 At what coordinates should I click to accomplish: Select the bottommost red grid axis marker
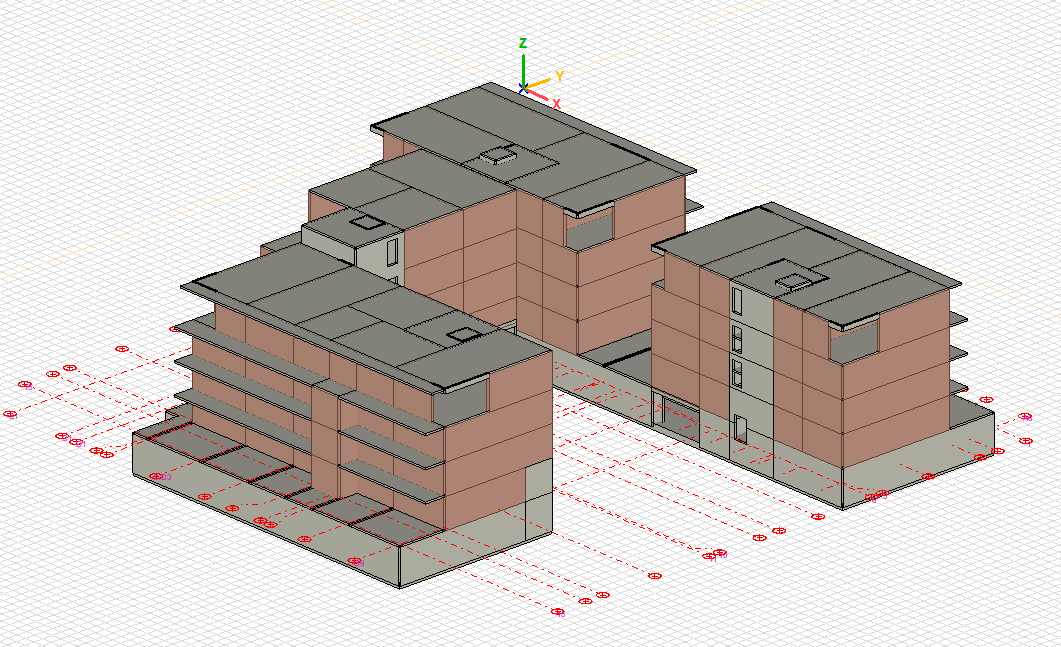[558, 611]
